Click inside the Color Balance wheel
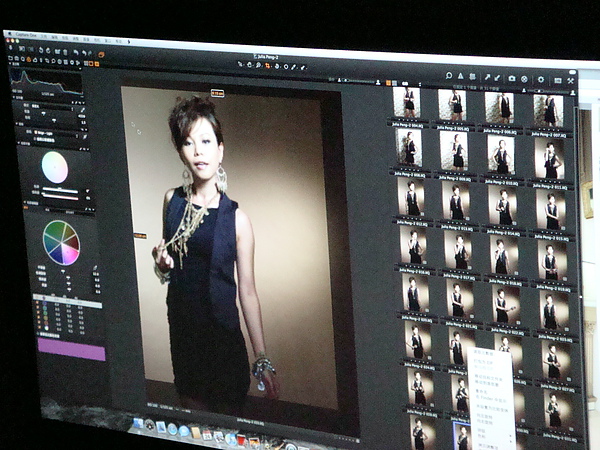This screenshot has width=600, height=450. click(55, 167)
